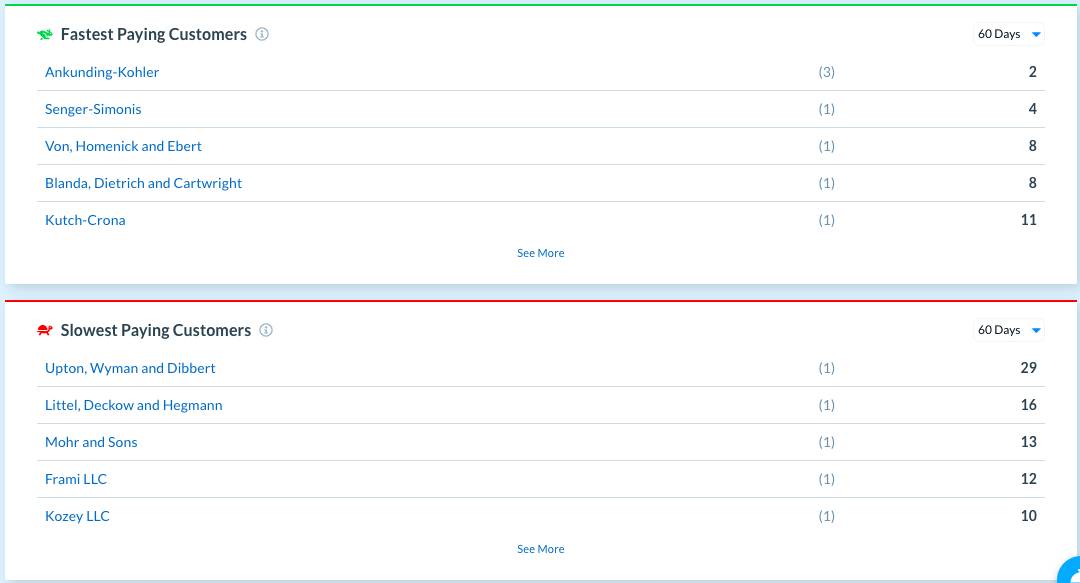Click See More under Fastest Paying Customers
The image size is (1080, 583).
(540, 253)
